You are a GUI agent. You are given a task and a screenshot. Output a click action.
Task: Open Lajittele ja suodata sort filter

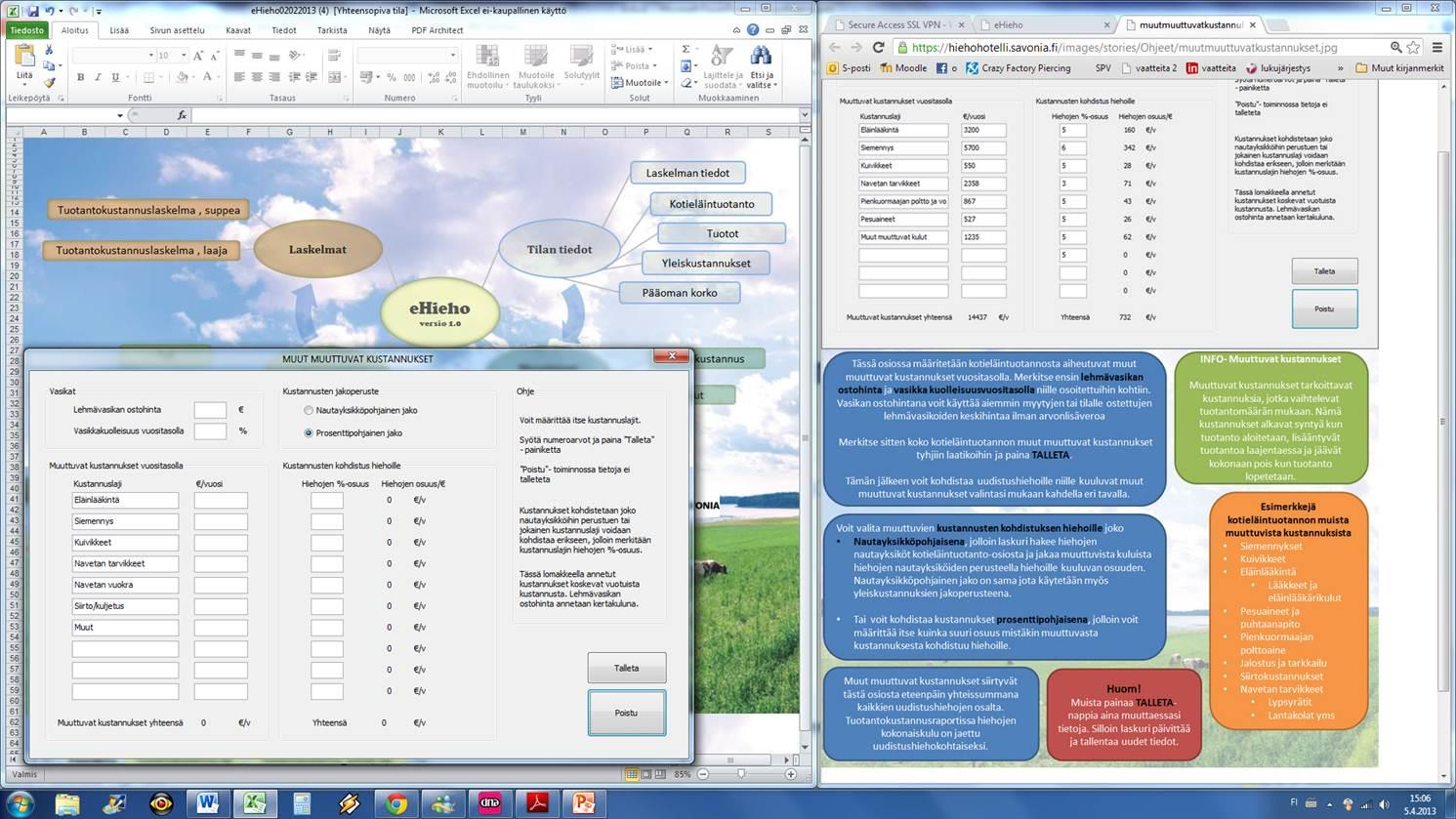point(722,66)
